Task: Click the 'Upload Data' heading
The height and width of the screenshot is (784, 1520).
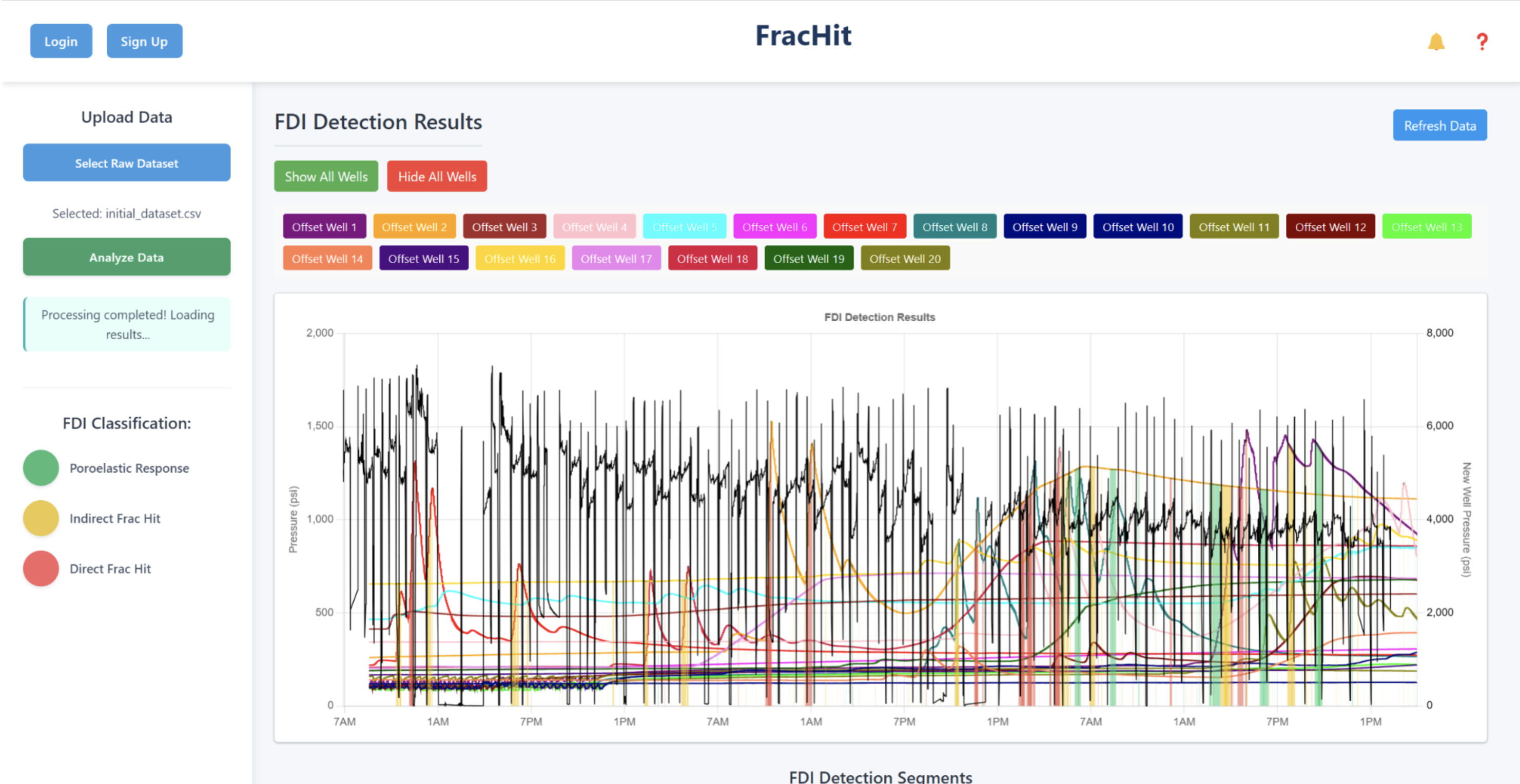Action: click(x=127, y=117)
